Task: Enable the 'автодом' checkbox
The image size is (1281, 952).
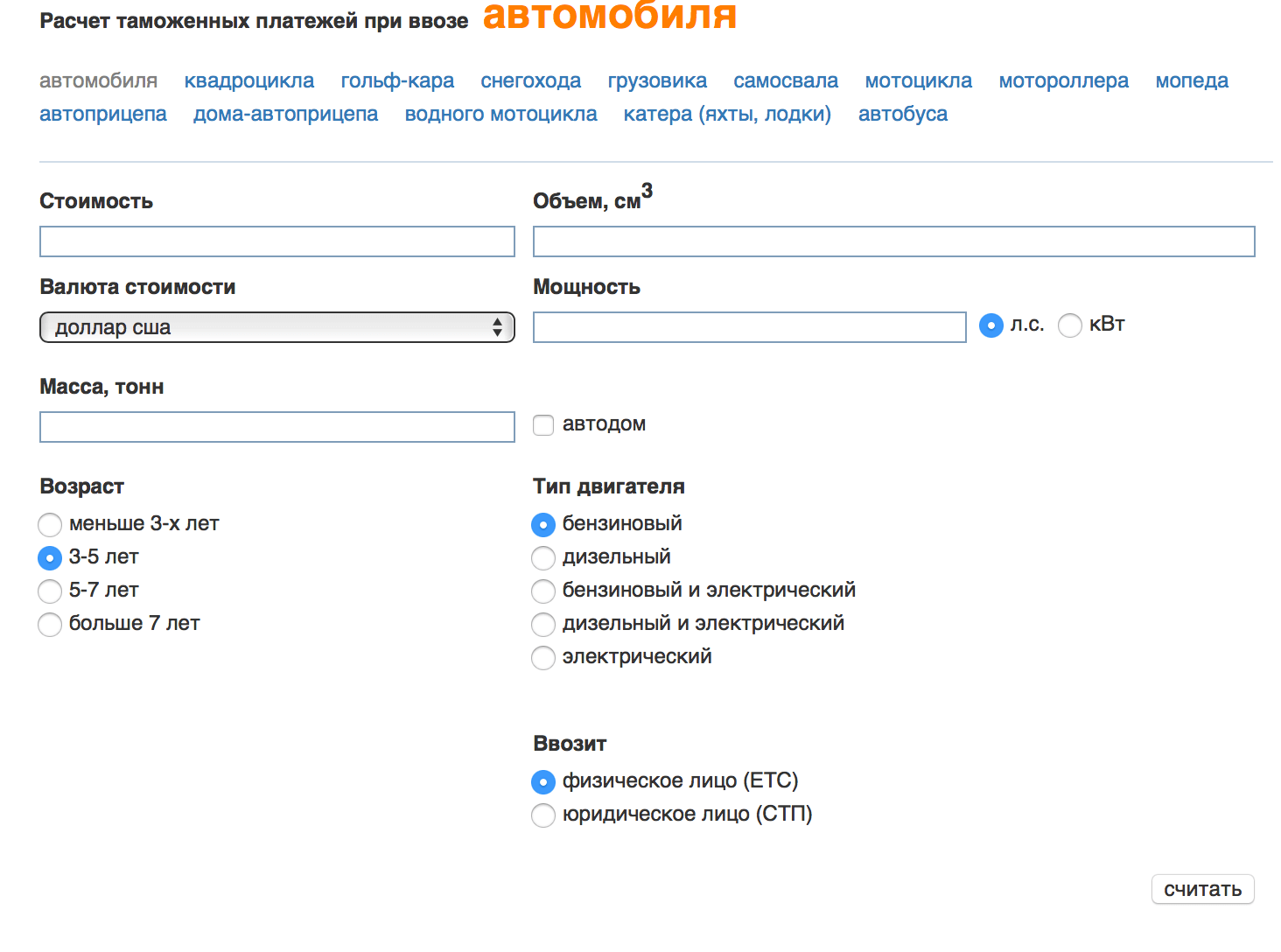Action: (x=543, y=425)
